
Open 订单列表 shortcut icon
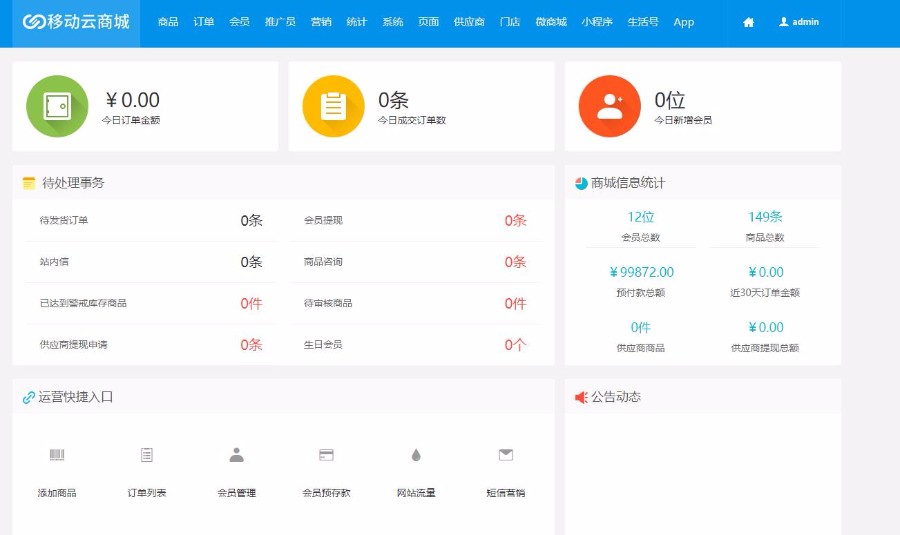pyautogui.click(x=147, y=455)
